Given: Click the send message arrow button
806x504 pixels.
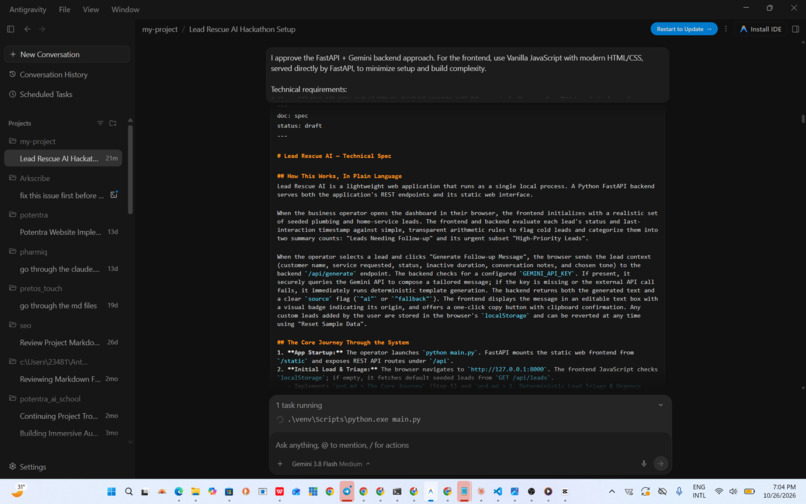Looking at the screenshot, I should coord(661,463).
